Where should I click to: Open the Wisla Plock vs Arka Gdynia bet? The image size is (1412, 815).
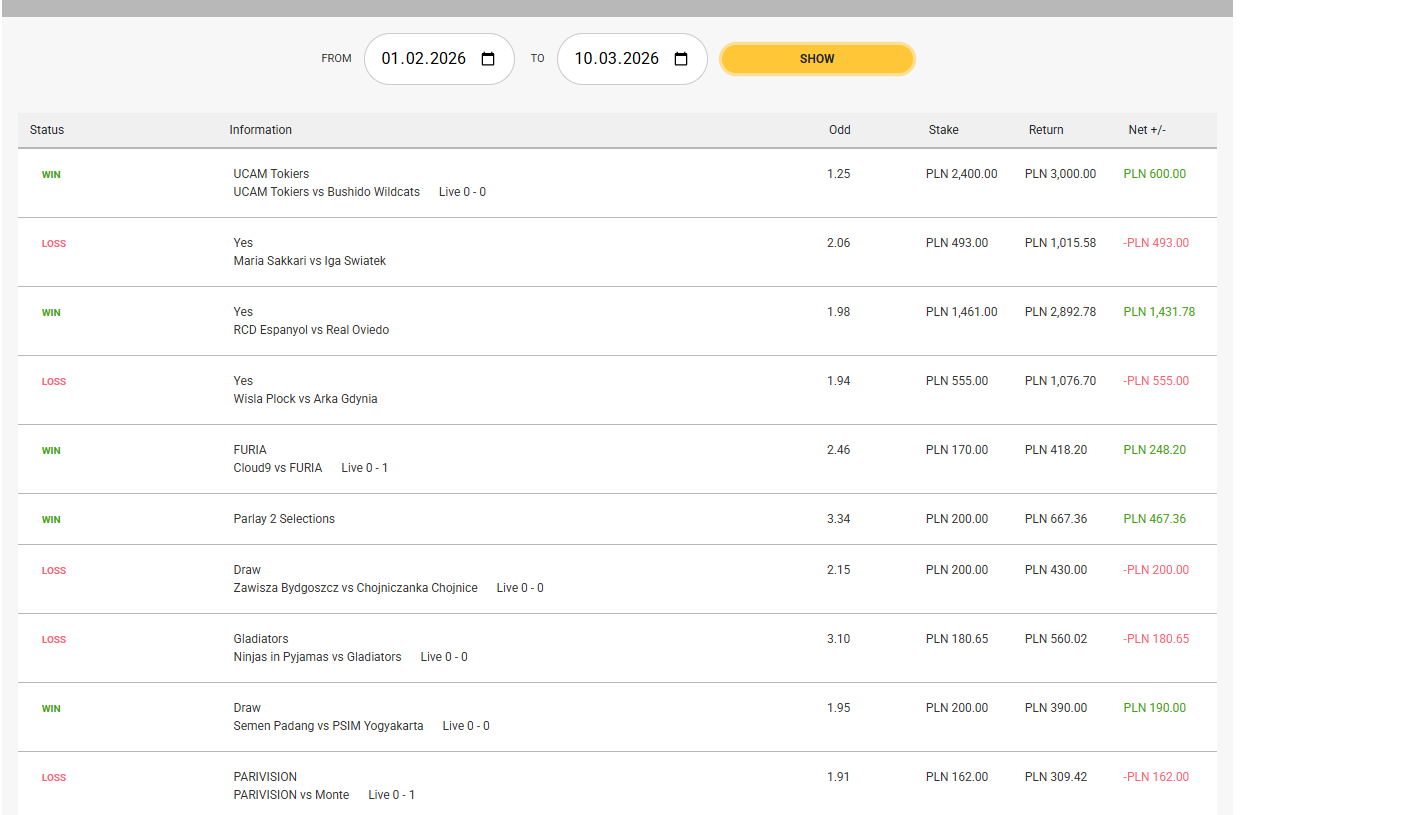[x=305, y=399]
